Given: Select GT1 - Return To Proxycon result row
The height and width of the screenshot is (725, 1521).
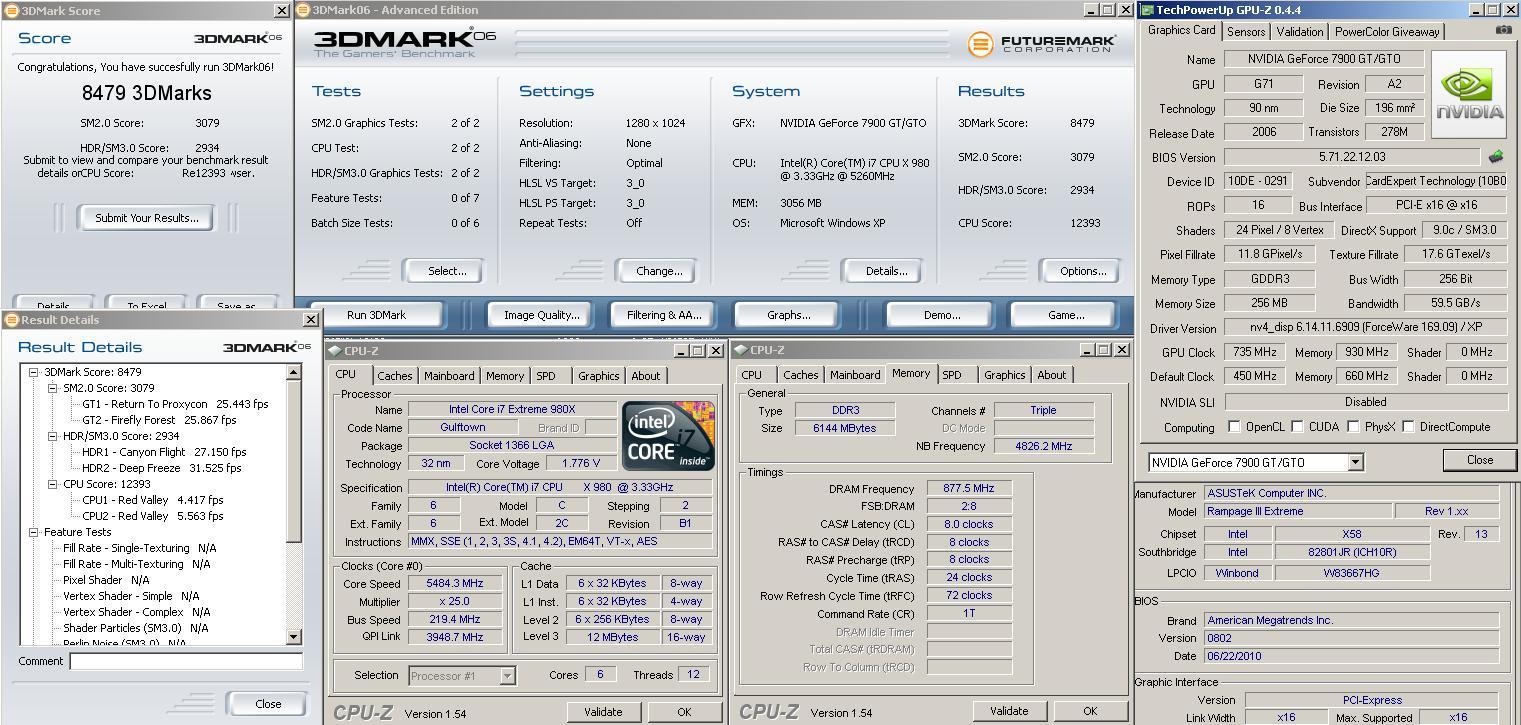Looking at the screenshot, I should click(x=175, y=404).
